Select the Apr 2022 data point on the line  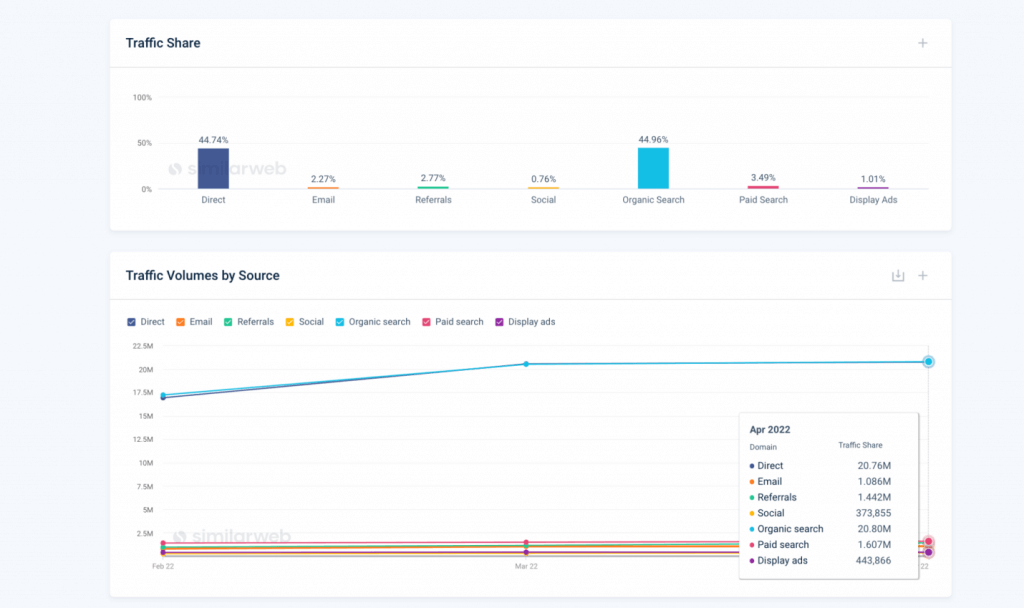point(928,361)
